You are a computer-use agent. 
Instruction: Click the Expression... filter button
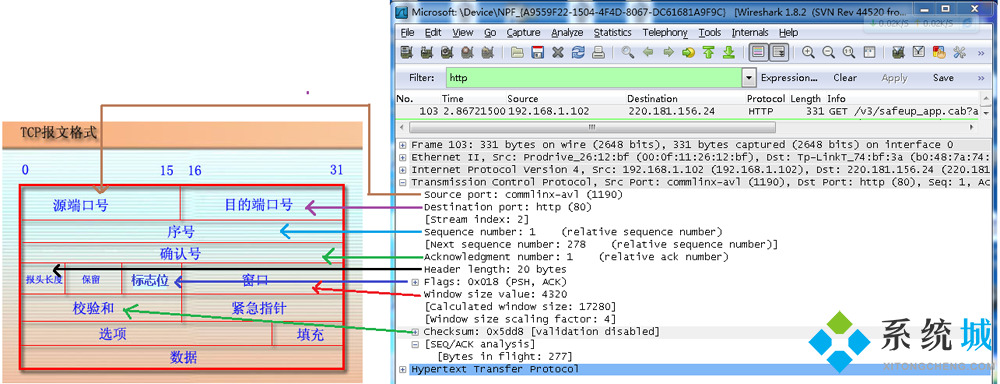pyautogui.click(x=789, y=78)
